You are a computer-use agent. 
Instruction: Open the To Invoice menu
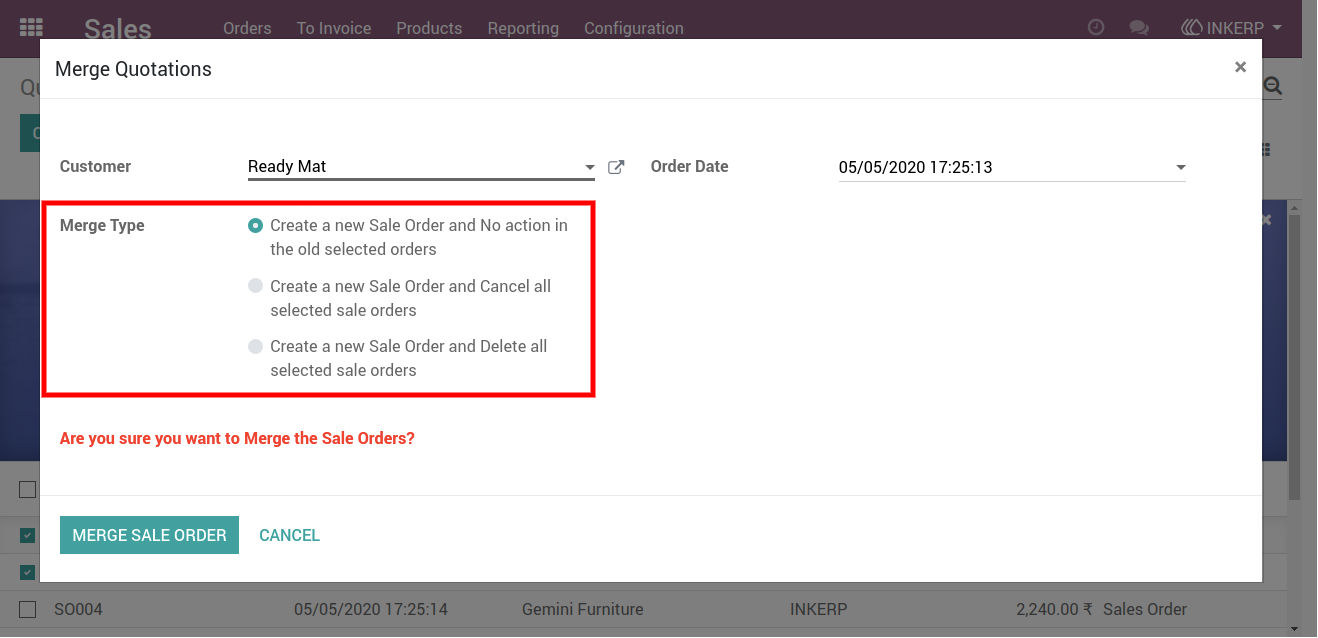point(334,28)
